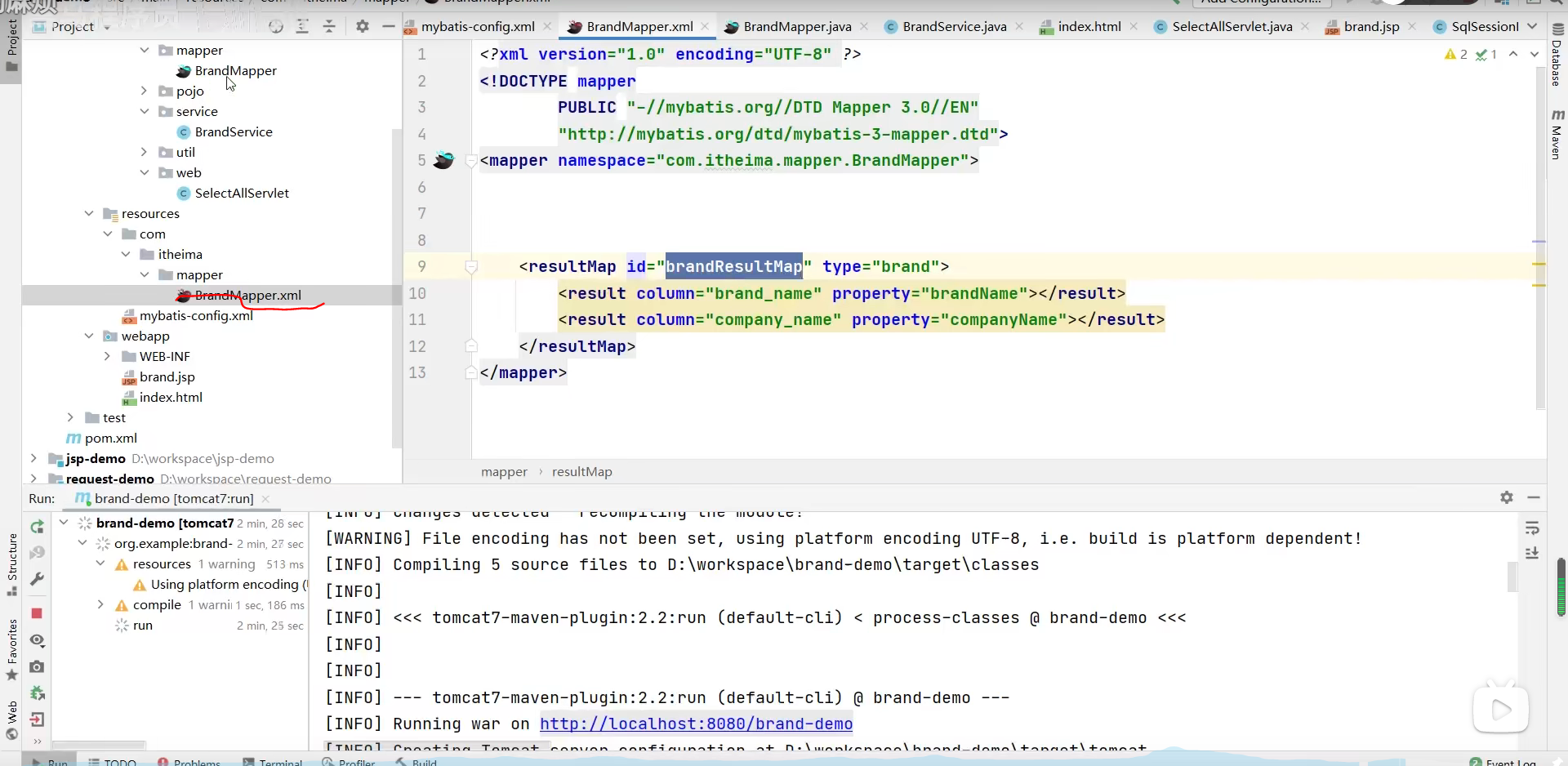Viewport: 1568px width, 766px height.
Task: Click Expand All in Project toolbar
Action: point(302,27)
